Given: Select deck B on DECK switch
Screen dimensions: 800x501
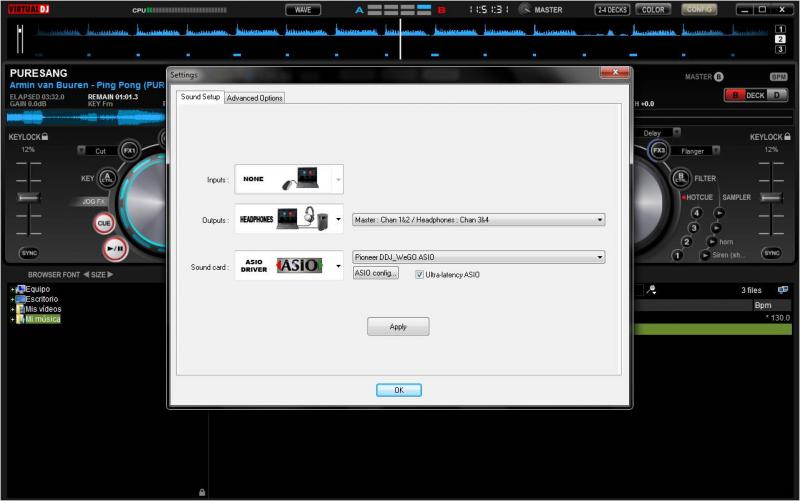Looking at the screenshot, I should [x=735, y=95].
